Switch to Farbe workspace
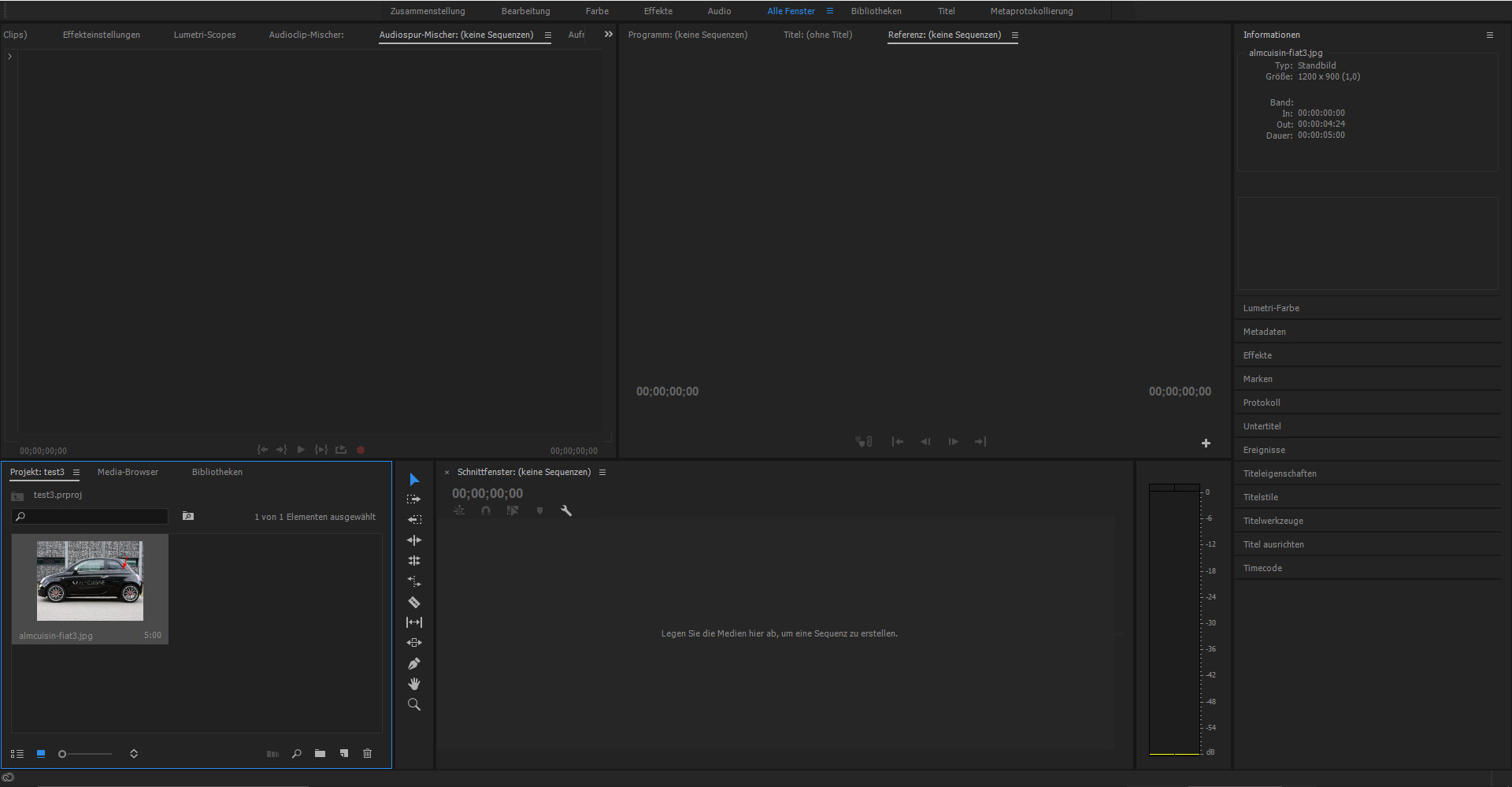This screenshot has height=787, width=1512. (597, 11)
